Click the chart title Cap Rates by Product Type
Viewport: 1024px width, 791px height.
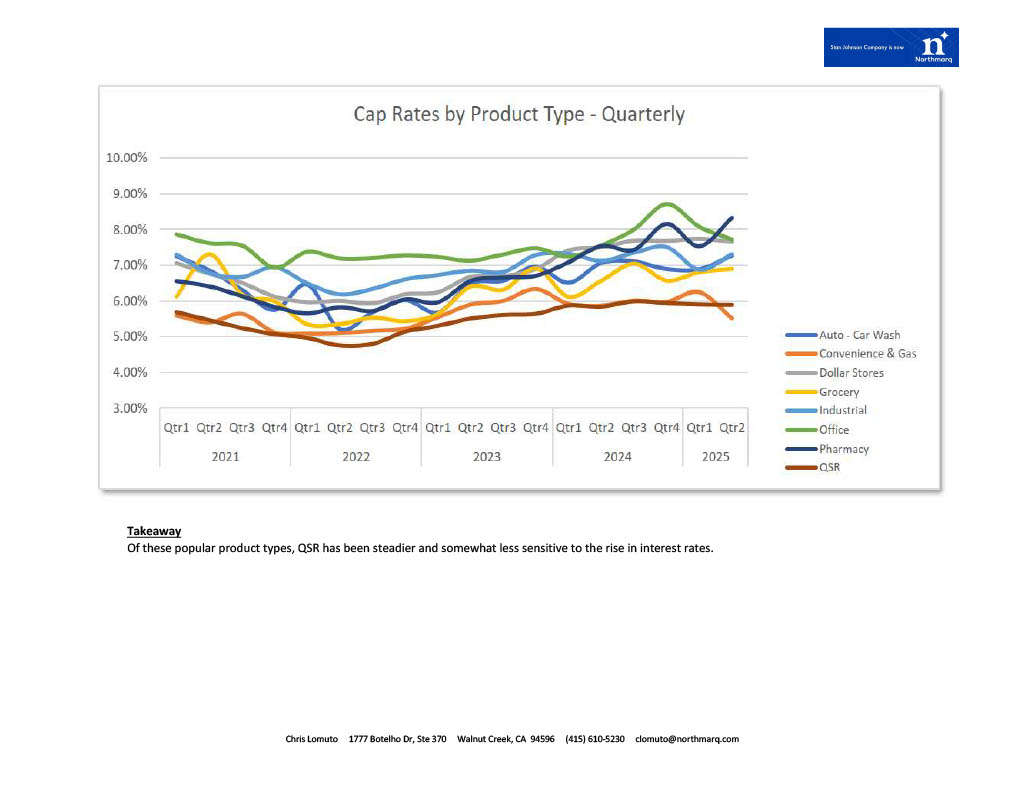coord(518,114)
